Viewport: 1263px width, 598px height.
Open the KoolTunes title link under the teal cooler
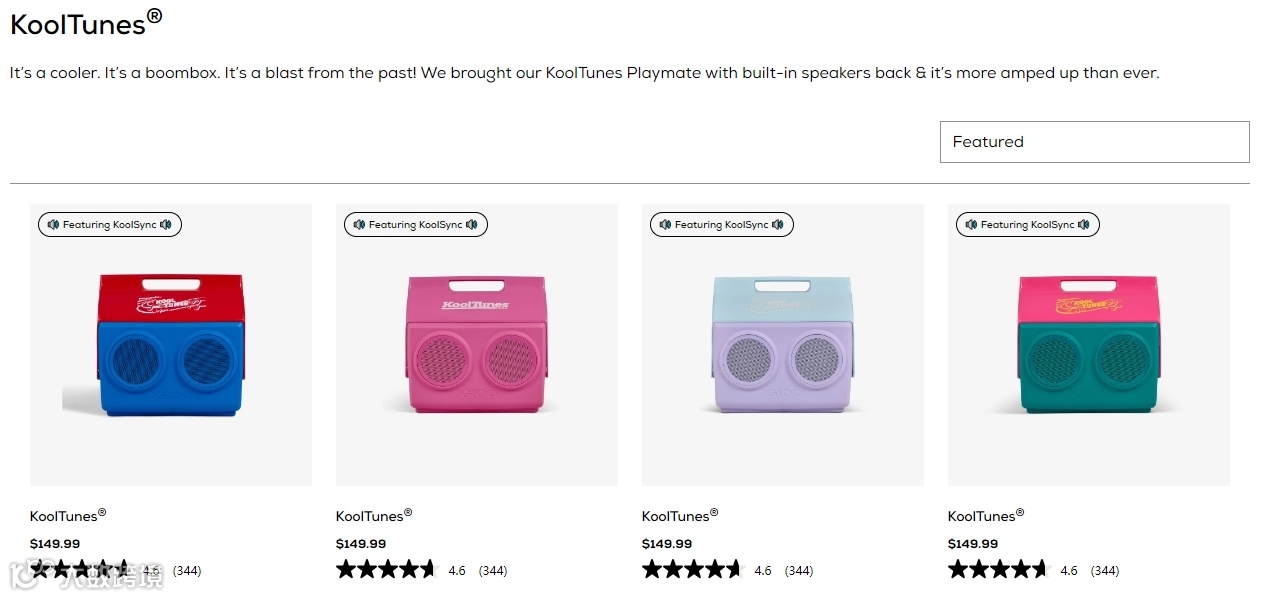(981, 517)
